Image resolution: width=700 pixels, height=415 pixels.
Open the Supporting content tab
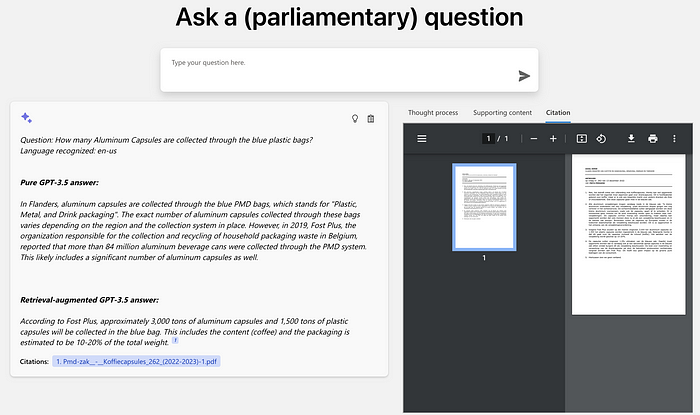(502, 112)
